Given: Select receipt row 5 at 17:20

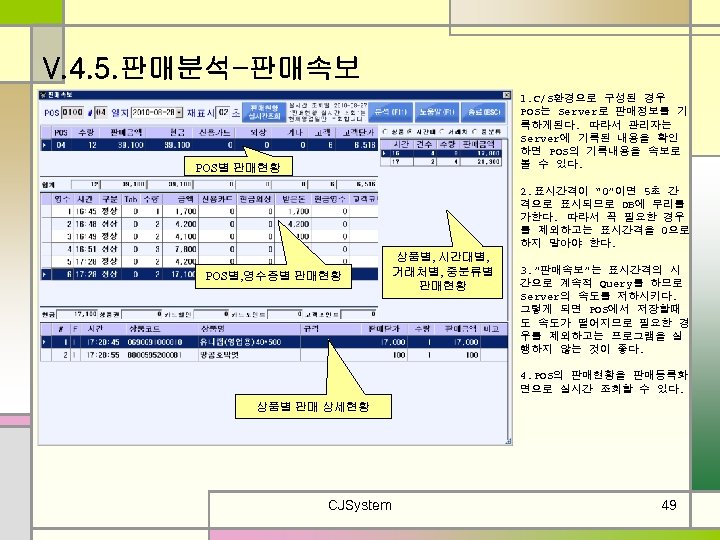Looking at the screenshot, I should pos(209,262).
